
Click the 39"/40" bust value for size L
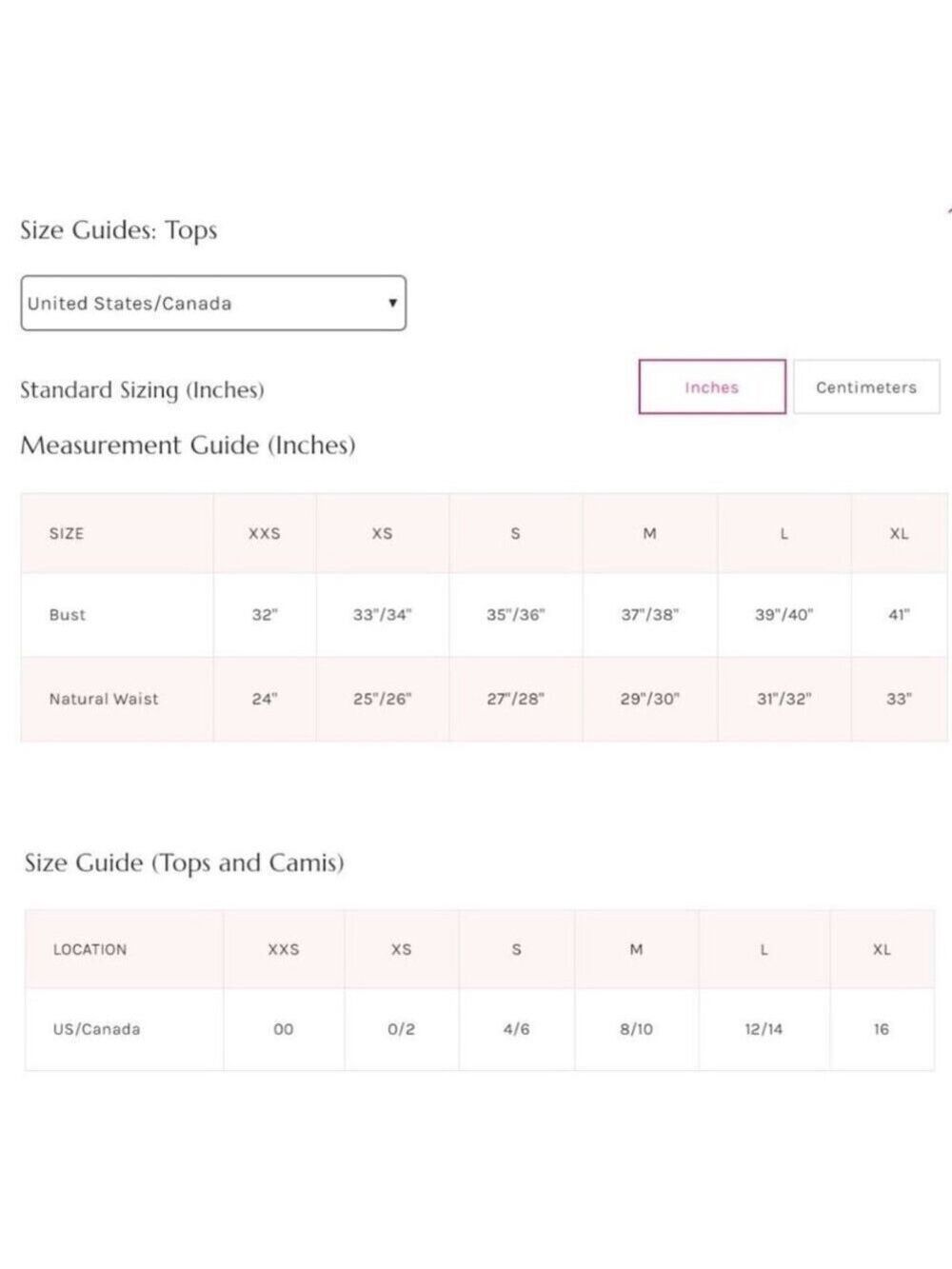tap(783, 615)
